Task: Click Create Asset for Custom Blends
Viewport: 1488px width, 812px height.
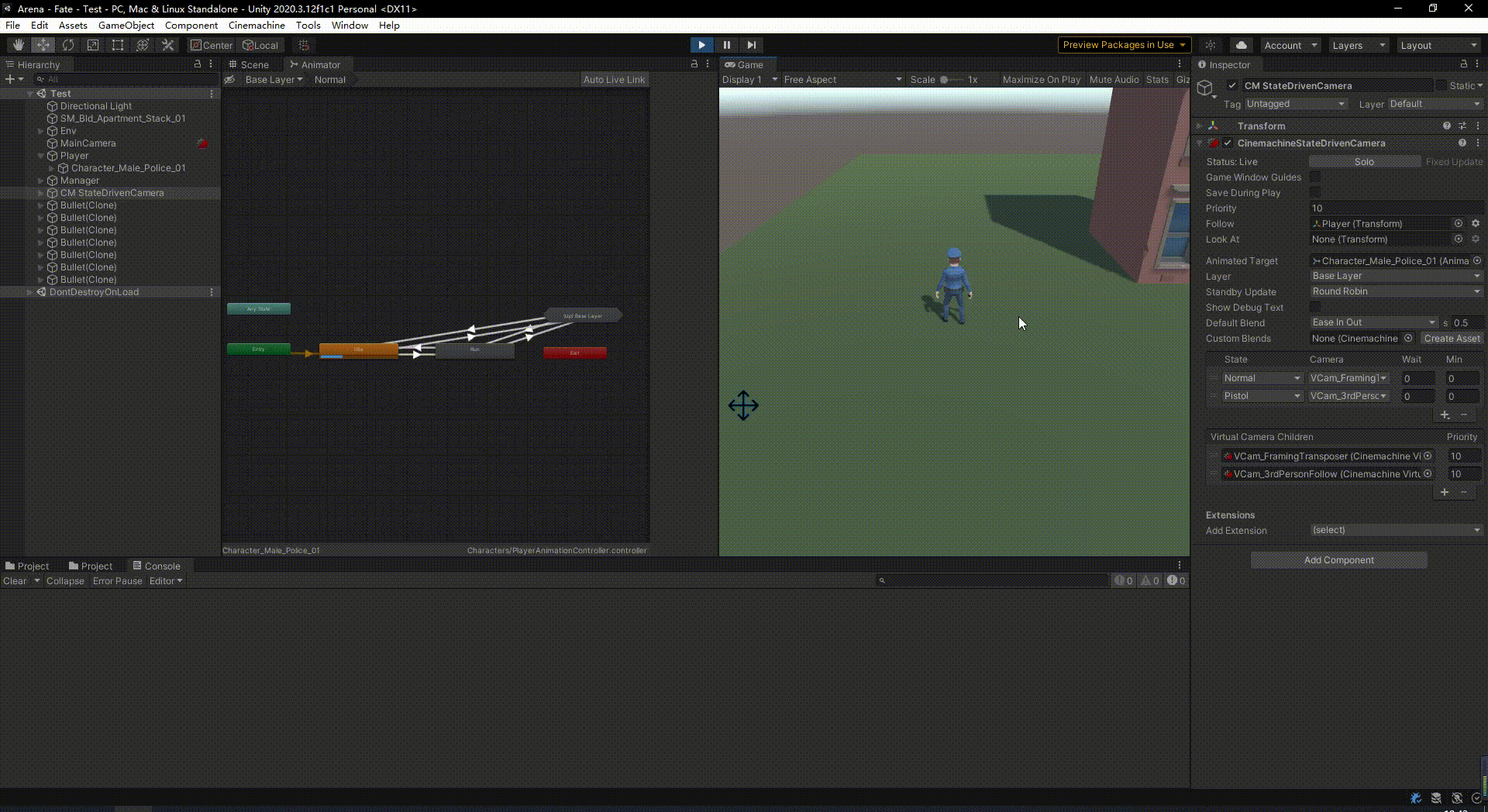Action: [1452, 338]
